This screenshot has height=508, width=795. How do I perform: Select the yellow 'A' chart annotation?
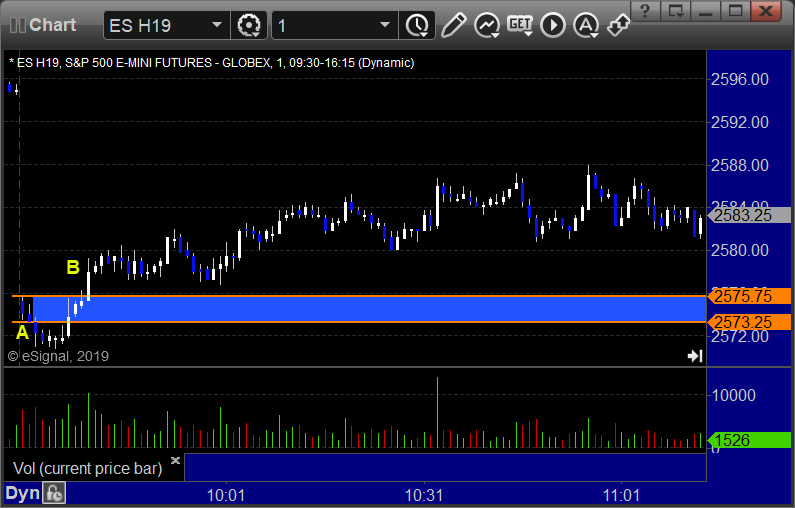22,333
